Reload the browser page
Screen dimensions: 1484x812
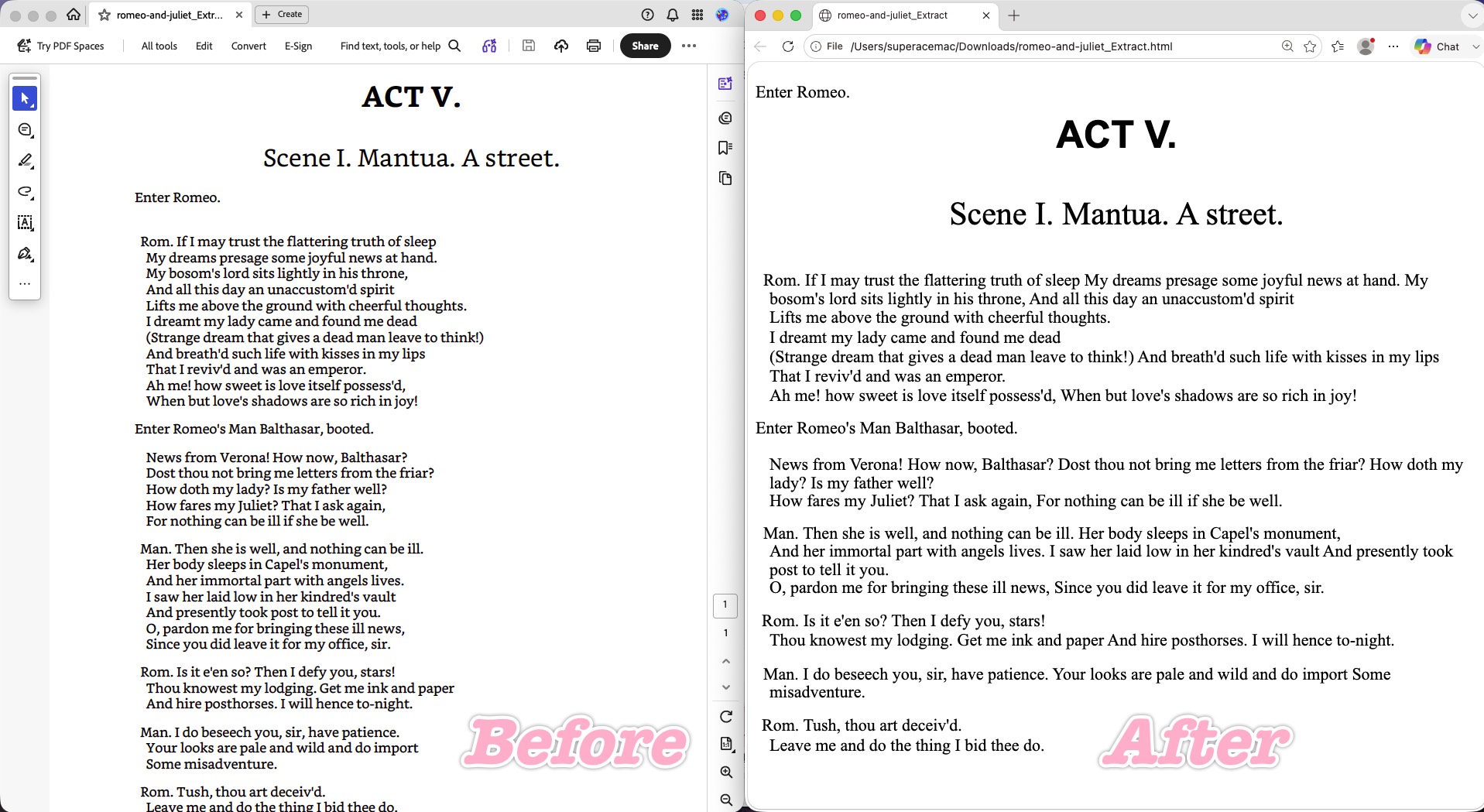(788, 46)
